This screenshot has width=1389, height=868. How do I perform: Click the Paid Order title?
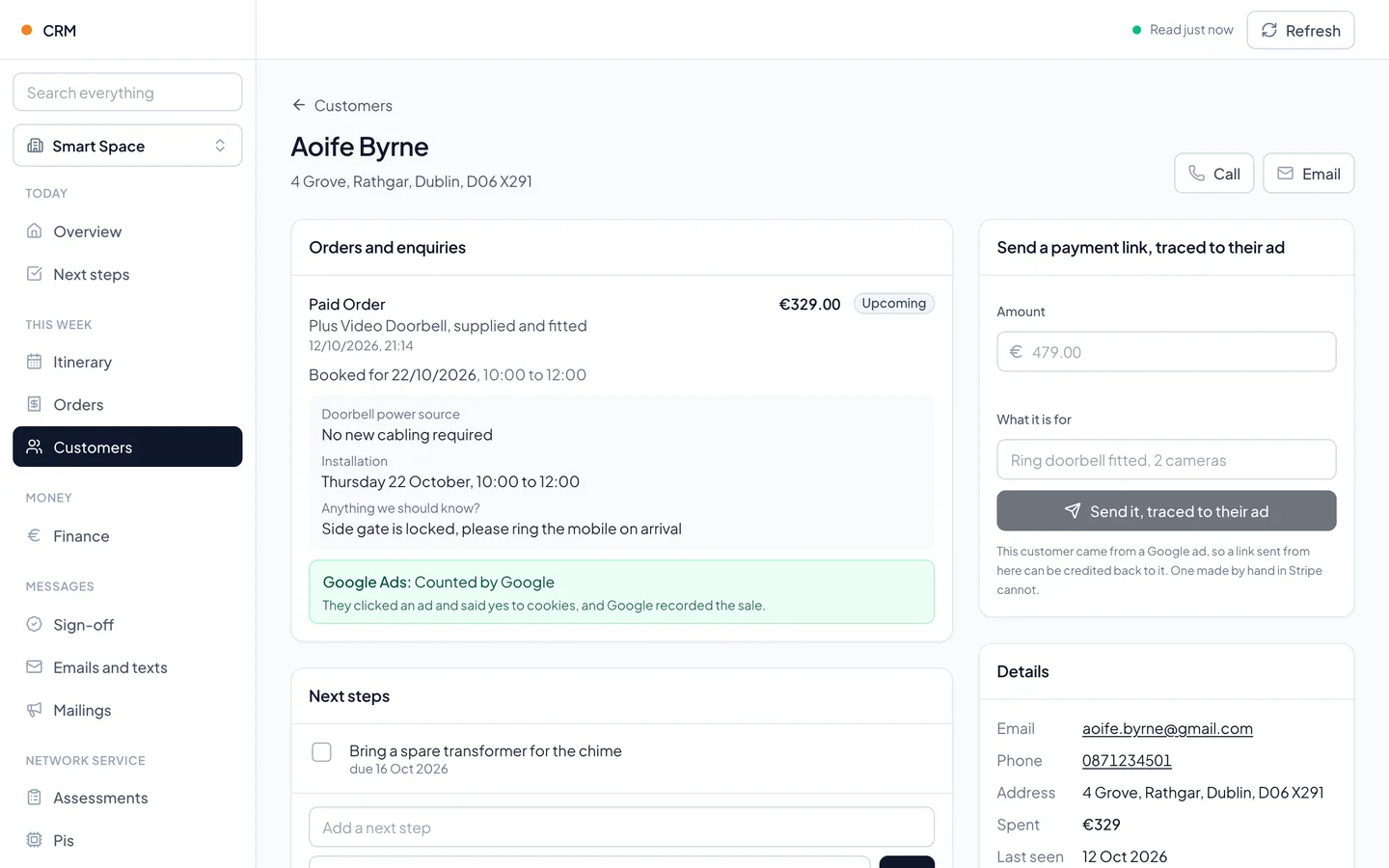pos(347,305)
